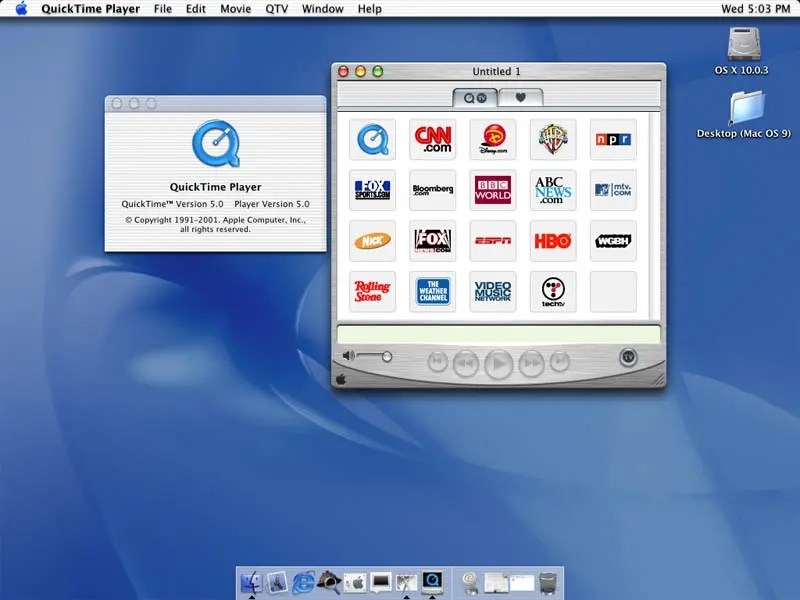Open System Preferences from the Dock

355,582
